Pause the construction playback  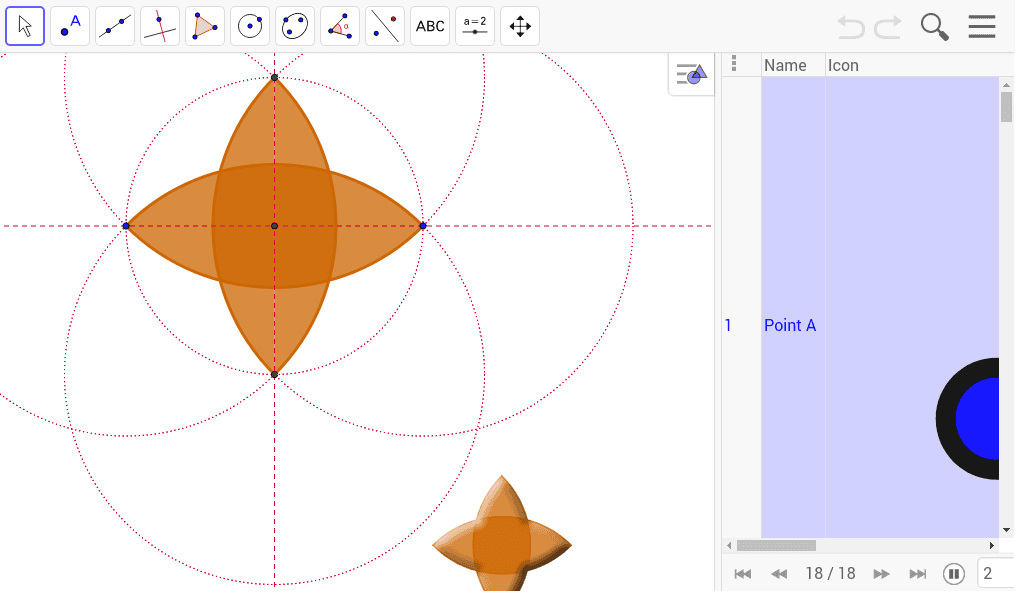[954, 574]
